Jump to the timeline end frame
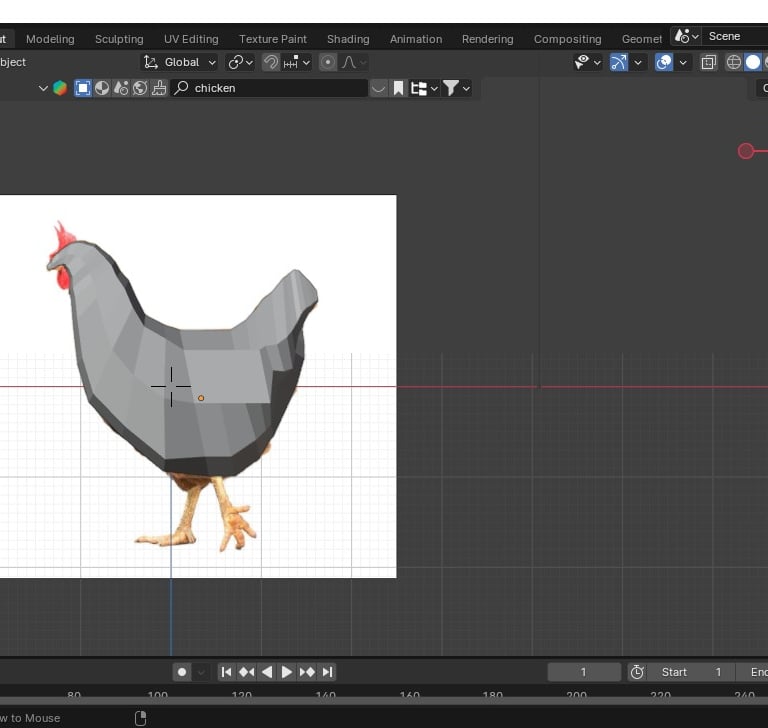The height and width of the screenshot is (728, 768). tap(327, 672)
